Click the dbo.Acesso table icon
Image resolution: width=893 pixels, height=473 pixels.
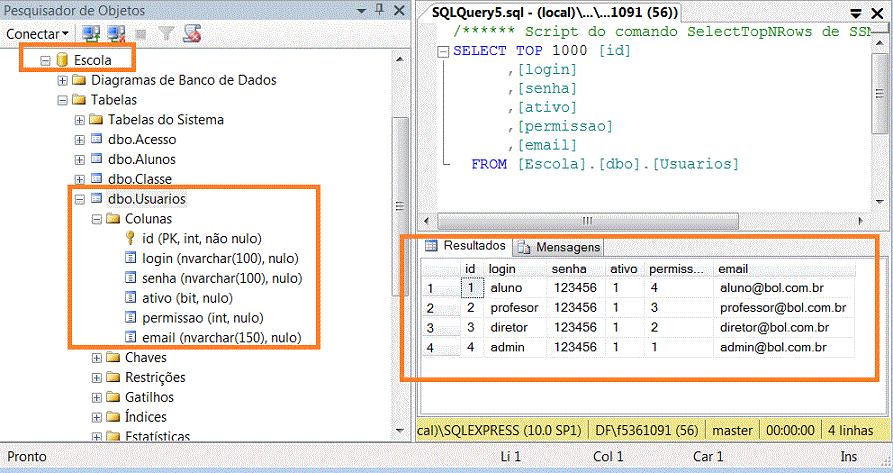97,139
